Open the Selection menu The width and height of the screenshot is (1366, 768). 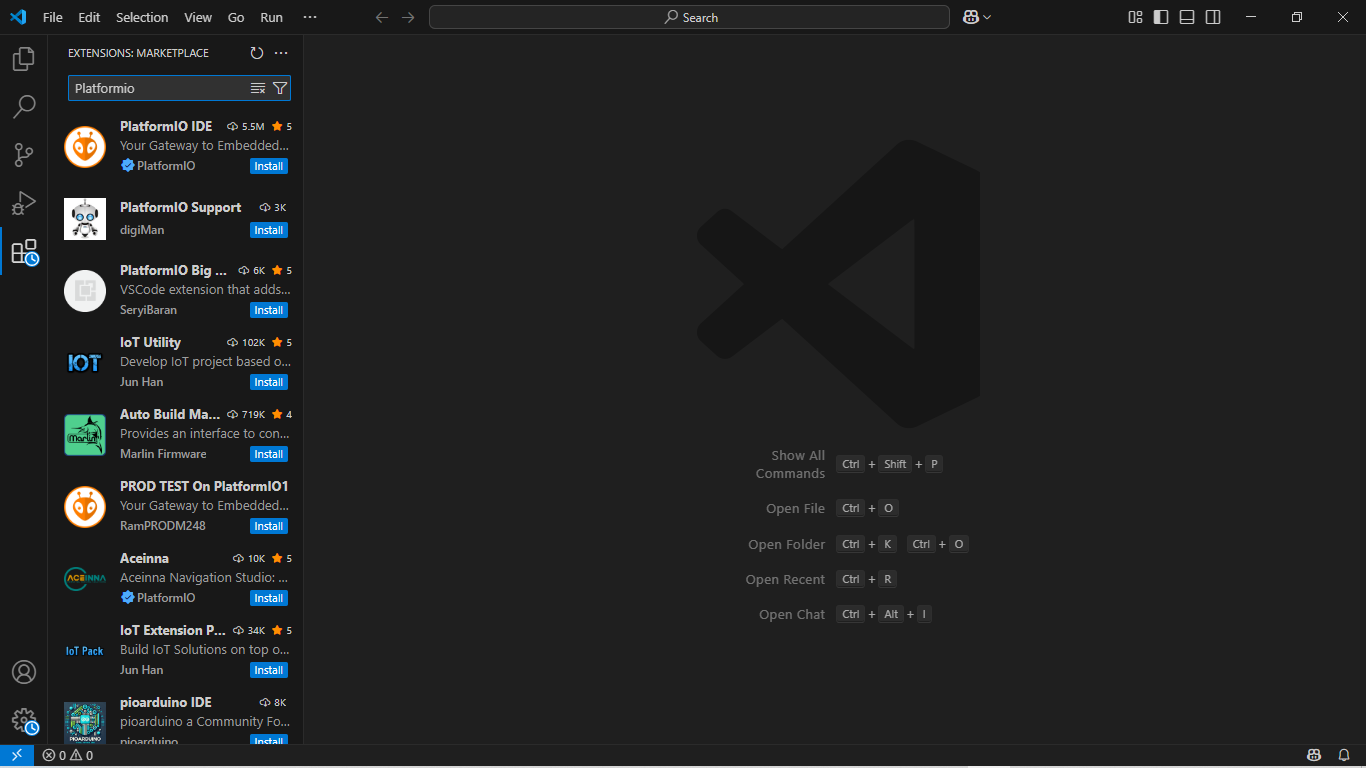[x=142, y=17]
